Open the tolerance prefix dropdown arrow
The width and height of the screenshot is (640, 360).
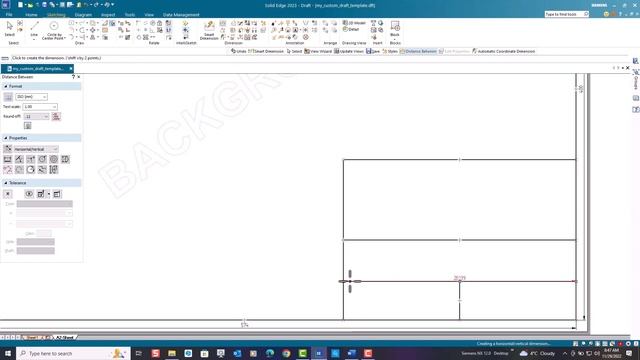point(49,194)
